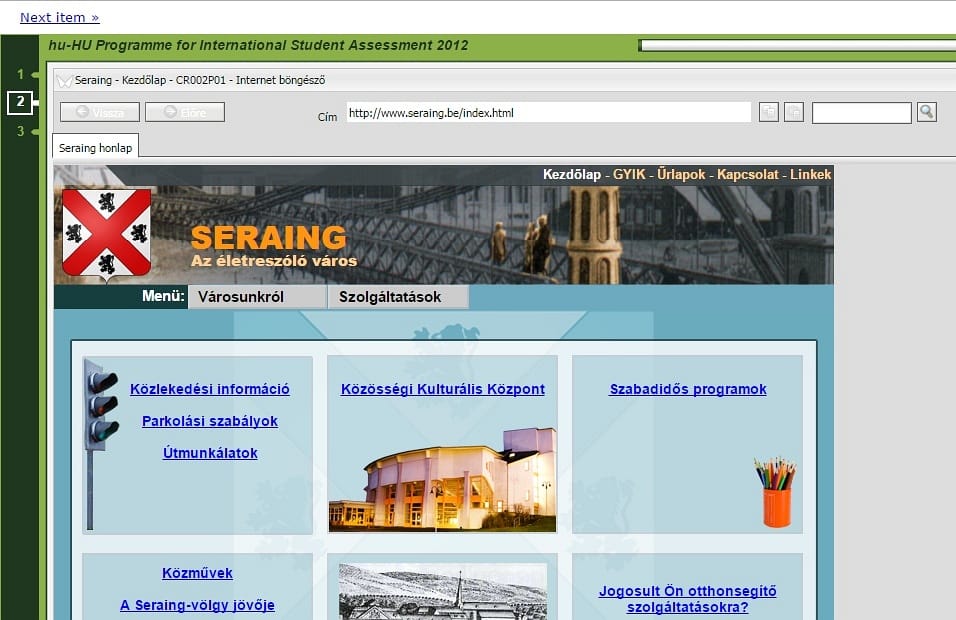Select question 2 in sidebar
The height and width of the screenshot is (620, 956).
(20, 102)
